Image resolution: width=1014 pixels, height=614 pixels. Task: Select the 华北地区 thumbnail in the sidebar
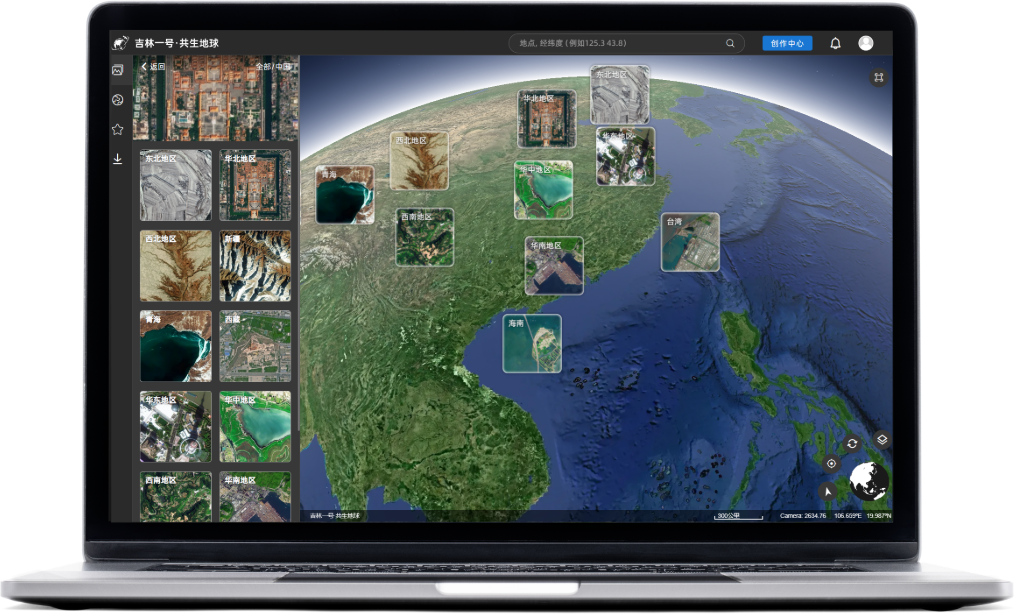click(255, 185)
